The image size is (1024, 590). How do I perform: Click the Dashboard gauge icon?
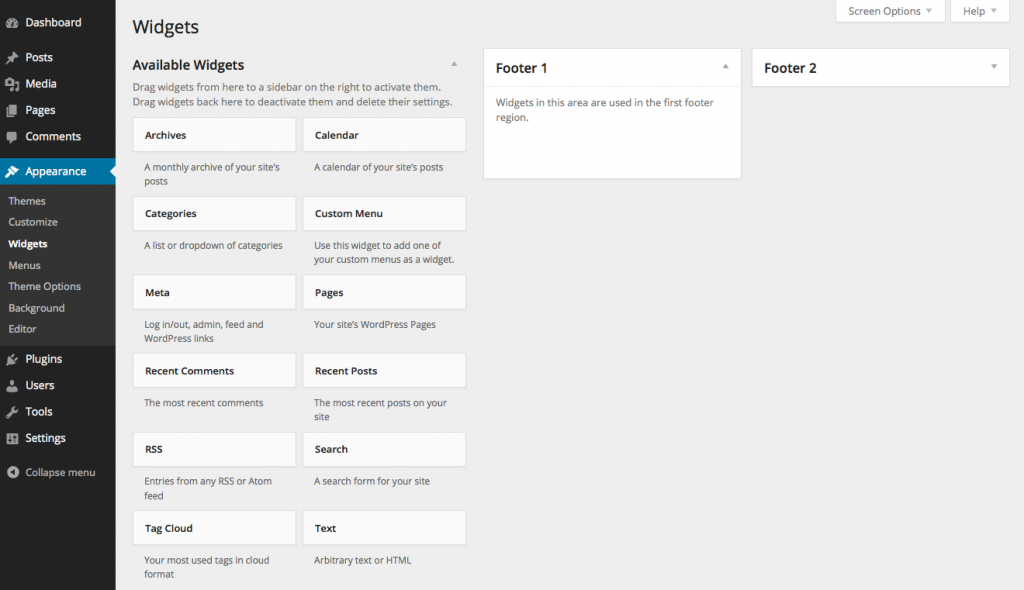pyautogui.click(x=12, y=22)
